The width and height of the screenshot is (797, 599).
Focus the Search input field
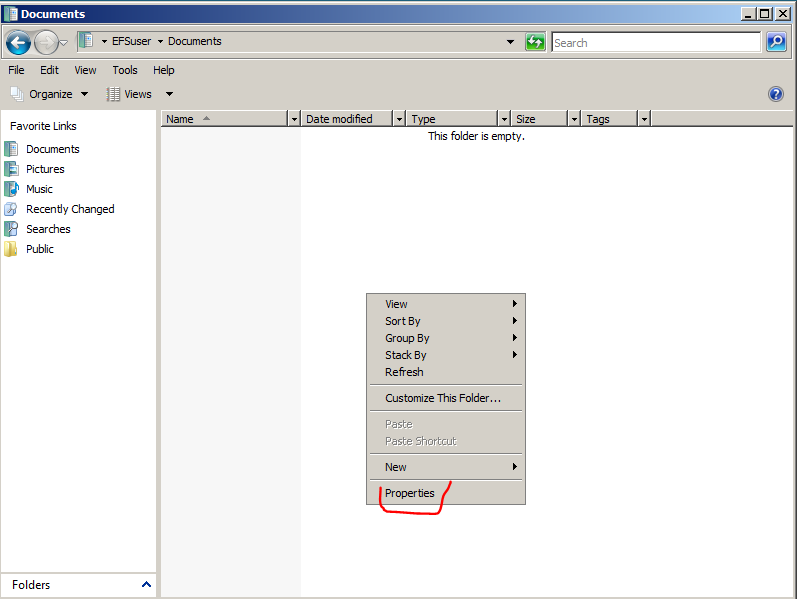pyautogui.click(x=656, y=42)
